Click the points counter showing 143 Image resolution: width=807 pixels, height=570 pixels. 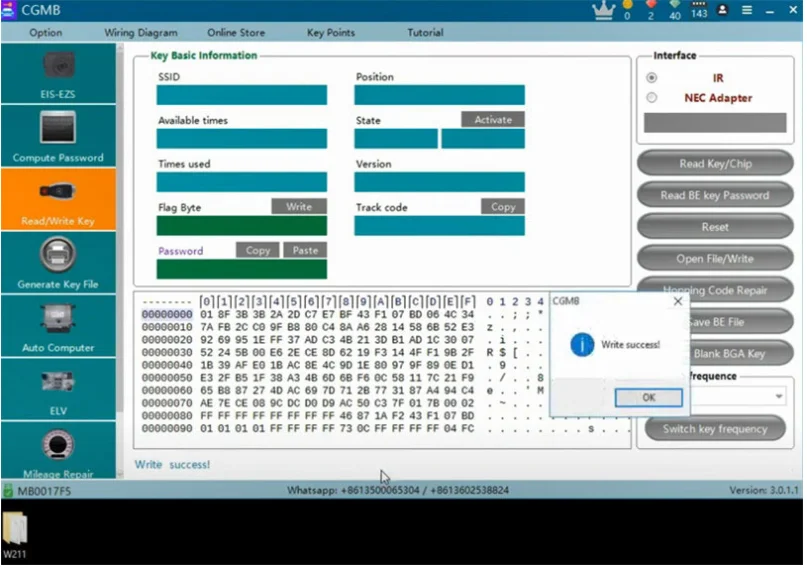pos(699,10)
